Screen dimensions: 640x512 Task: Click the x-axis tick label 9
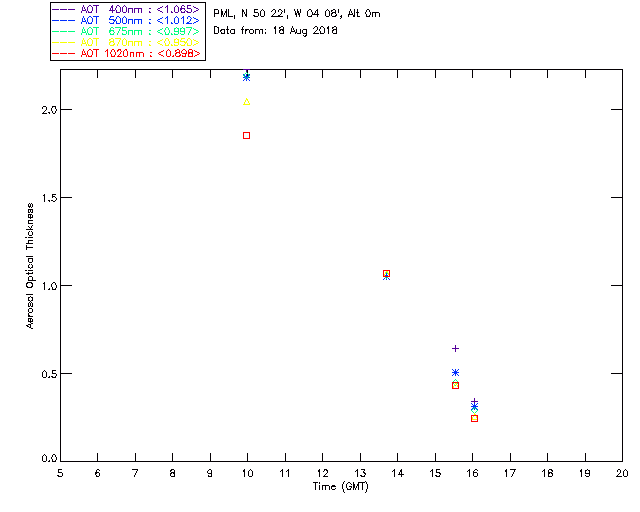(x=210, y=473)
